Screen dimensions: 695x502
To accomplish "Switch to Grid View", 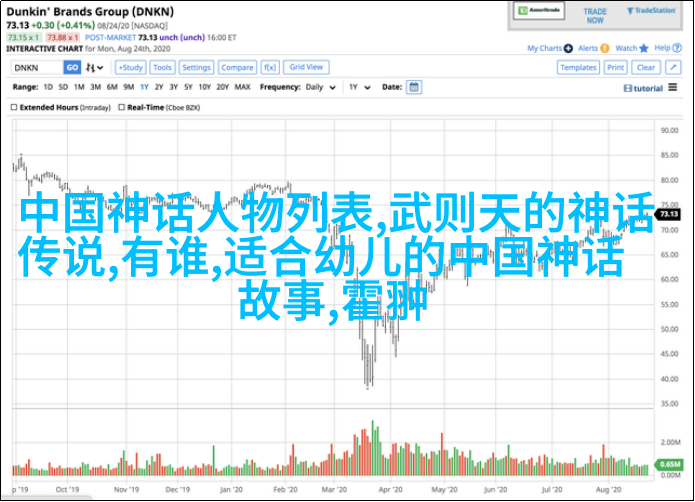I will [x=306, y=67].
